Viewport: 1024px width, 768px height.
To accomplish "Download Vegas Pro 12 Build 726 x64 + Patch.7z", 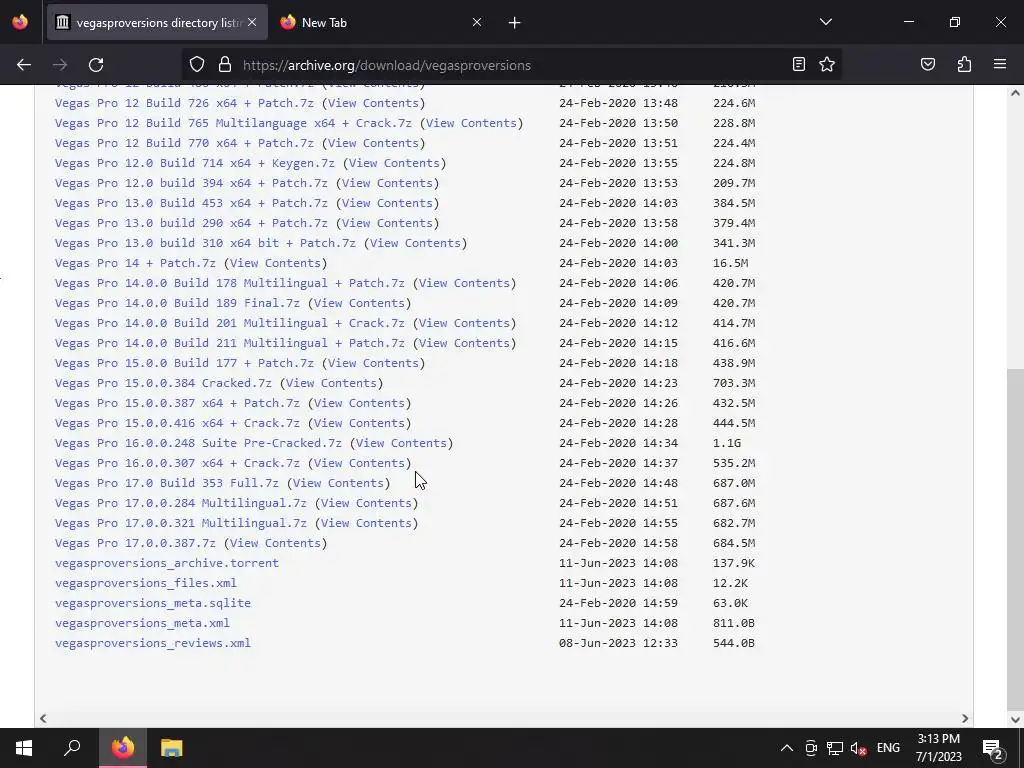I will pyautogui.click(x=184, y=103).
